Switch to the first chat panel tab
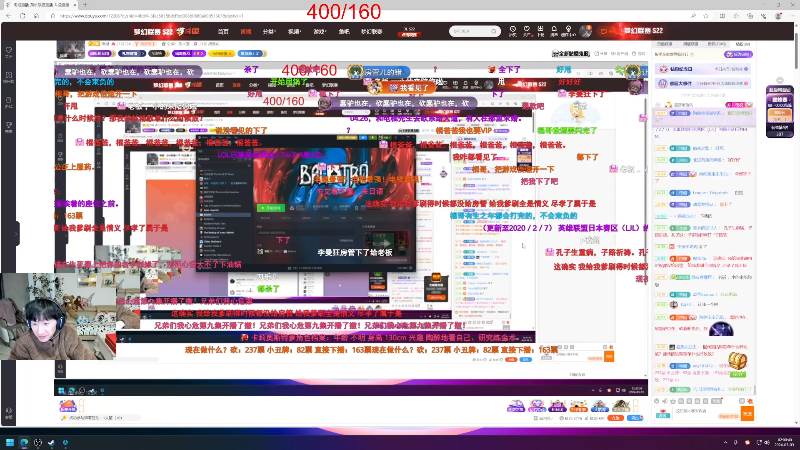The width and height of the screenshot is (800, 450). pyautogui.click(x=665, y=44)
